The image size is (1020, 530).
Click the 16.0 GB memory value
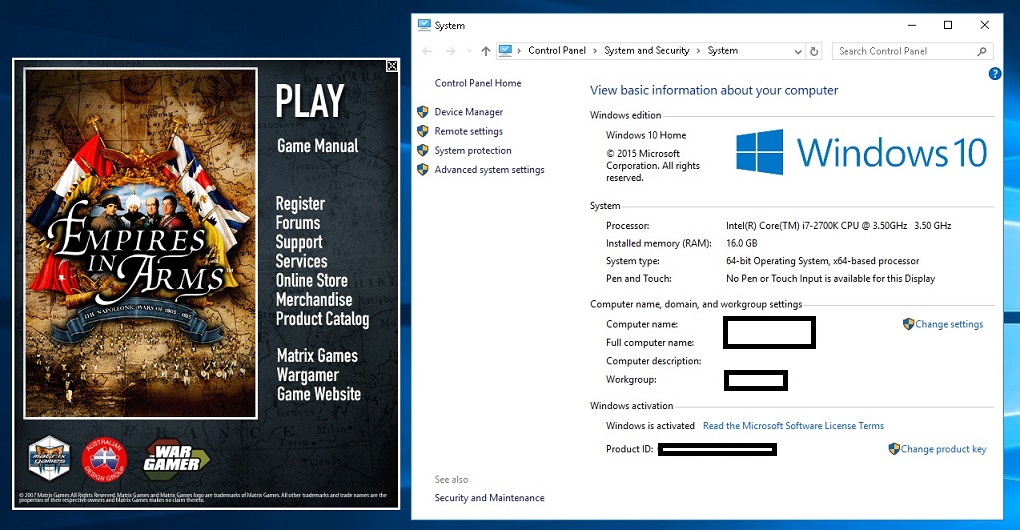742,243
